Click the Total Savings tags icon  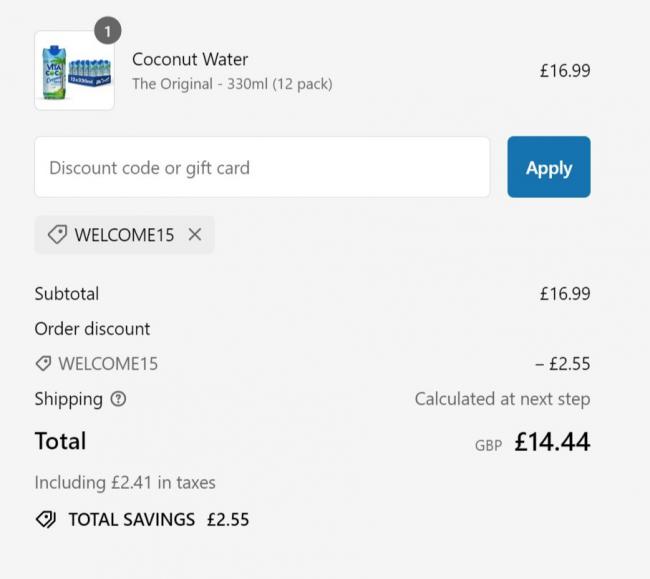tap(46, 519)
